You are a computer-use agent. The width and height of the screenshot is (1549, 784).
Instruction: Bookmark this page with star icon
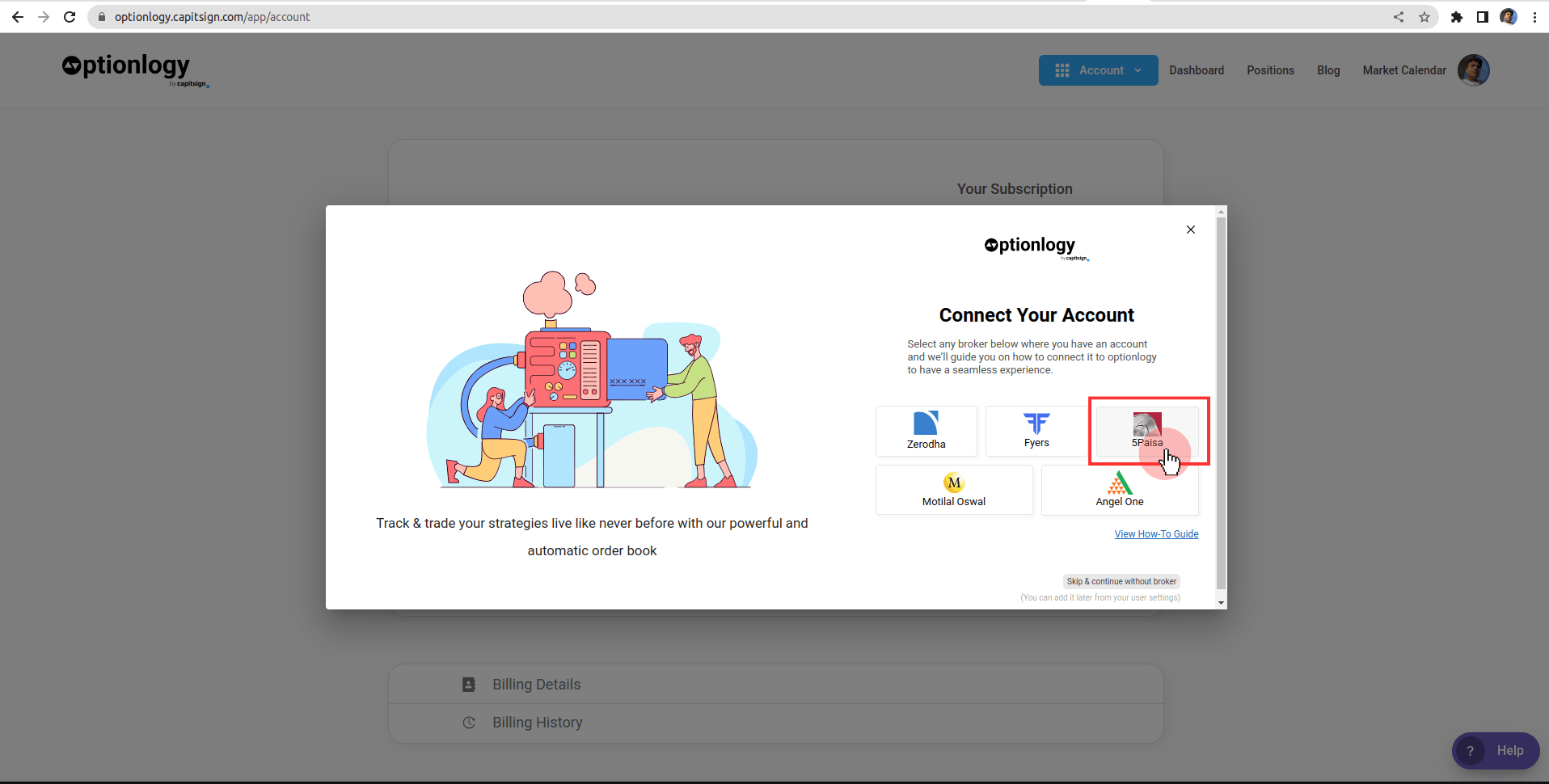[1424, 17]
